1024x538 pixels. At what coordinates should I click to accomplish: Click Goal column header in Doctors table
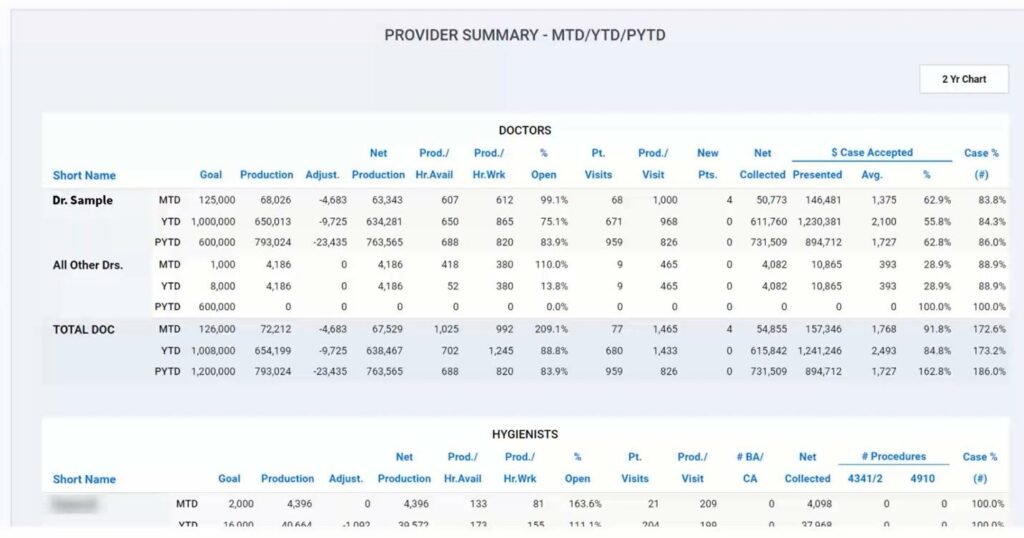click(210, 175)
